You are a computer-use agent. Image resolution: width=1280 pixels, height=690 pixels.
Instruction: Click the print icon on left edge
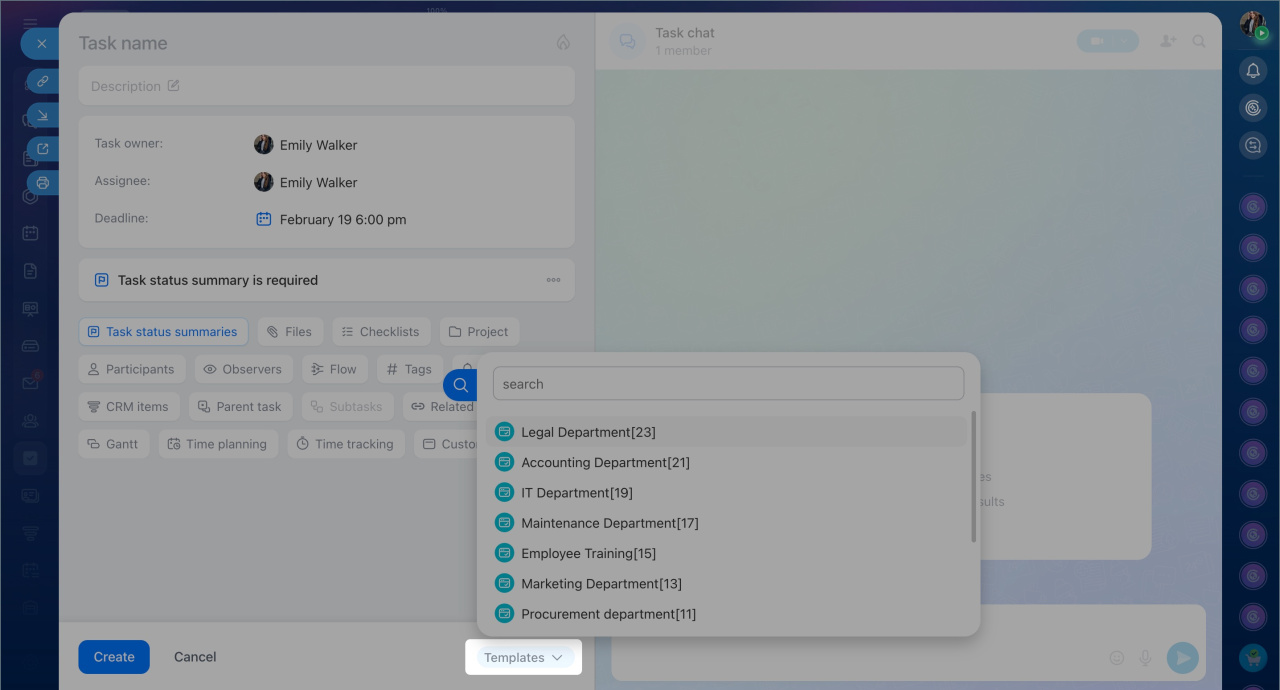[x=43, y=183]
